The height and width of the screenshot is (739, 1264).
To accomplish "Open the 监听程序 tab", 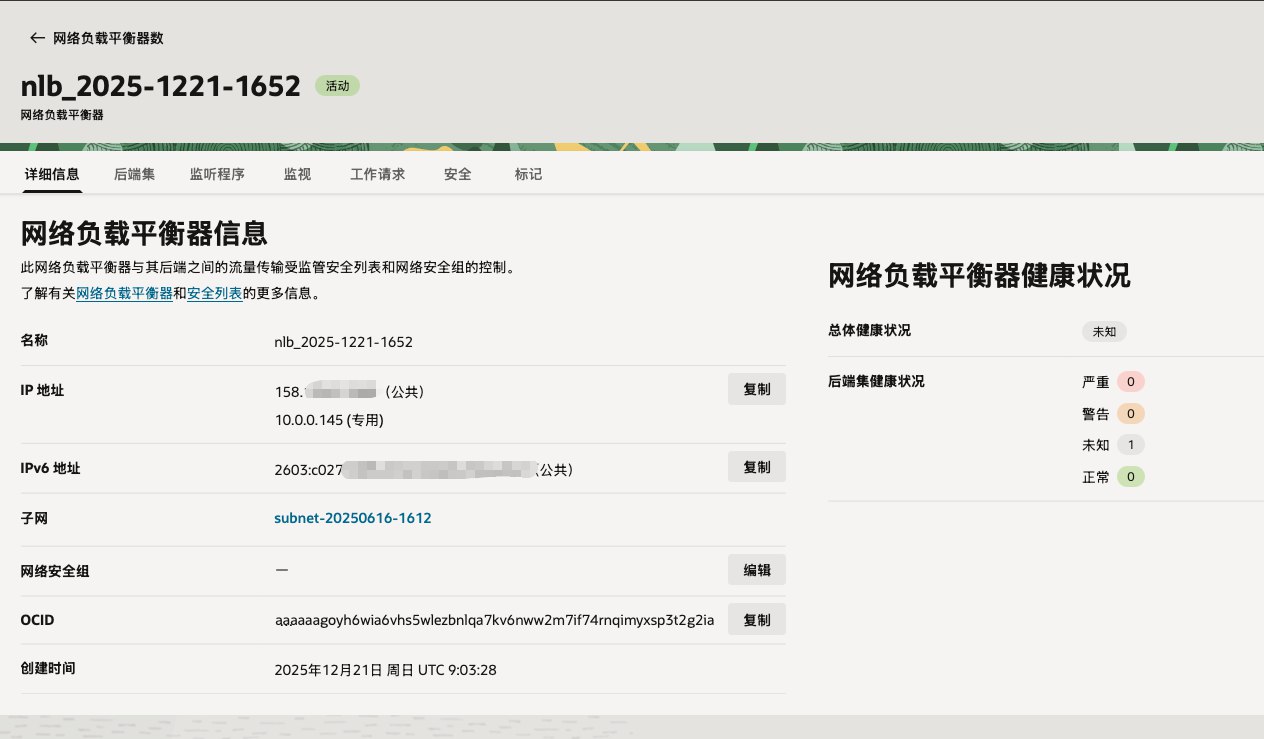I will [217, 174].
